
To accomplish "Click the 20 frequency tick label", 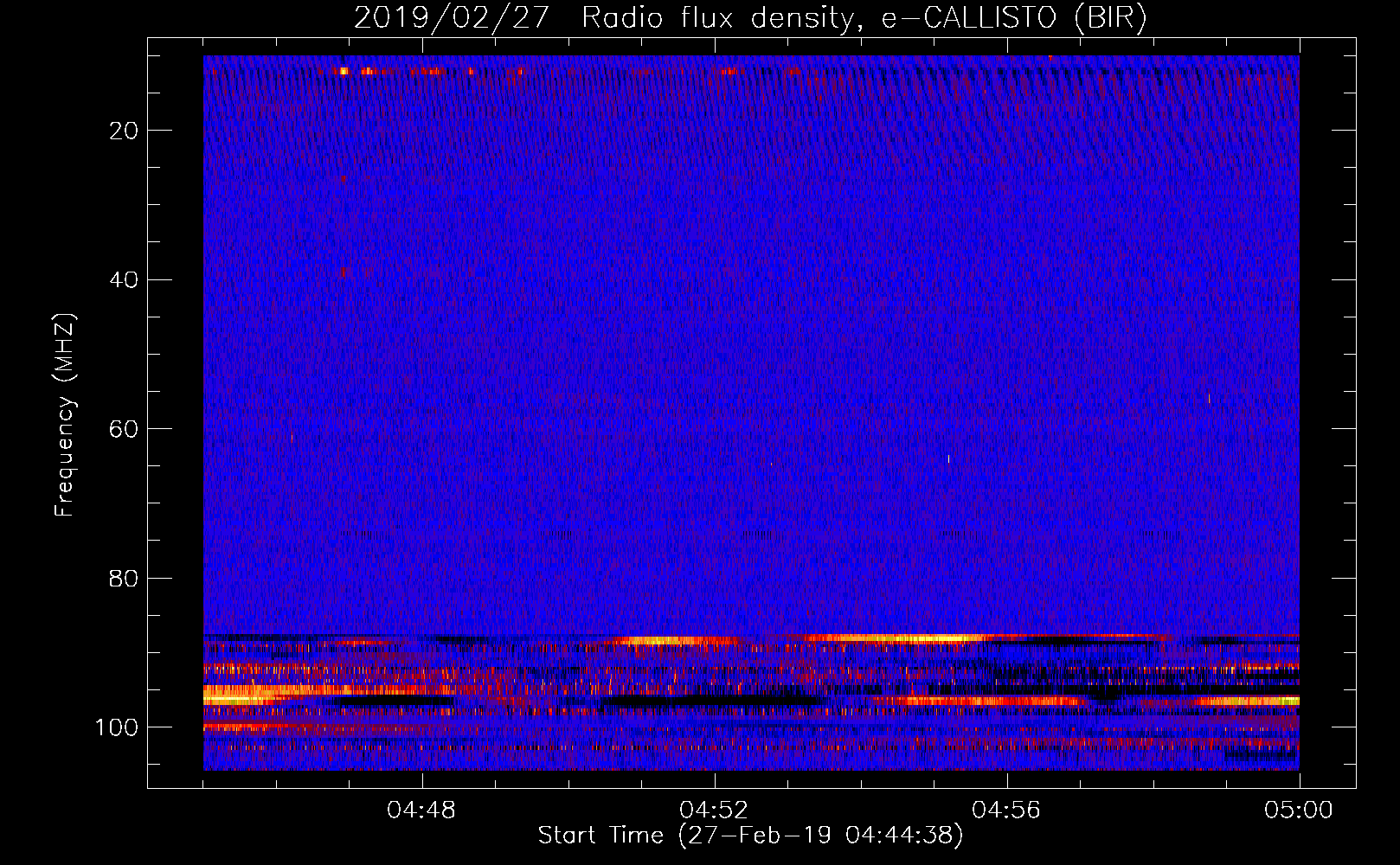I will (x=125, y=131).
